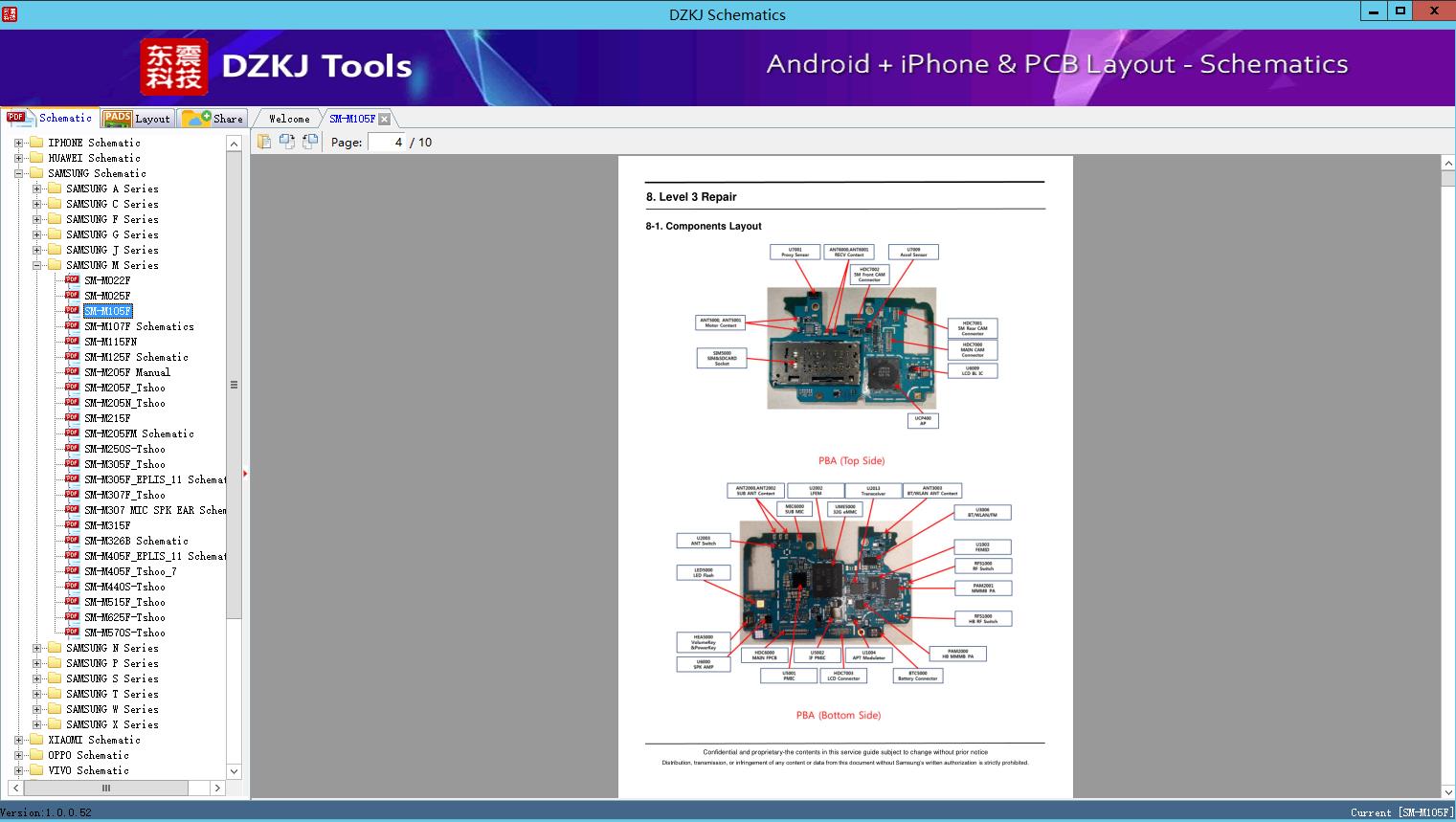
Task: Click document viewer scroll-down arrow
Action: click(x=1447, y=791)
